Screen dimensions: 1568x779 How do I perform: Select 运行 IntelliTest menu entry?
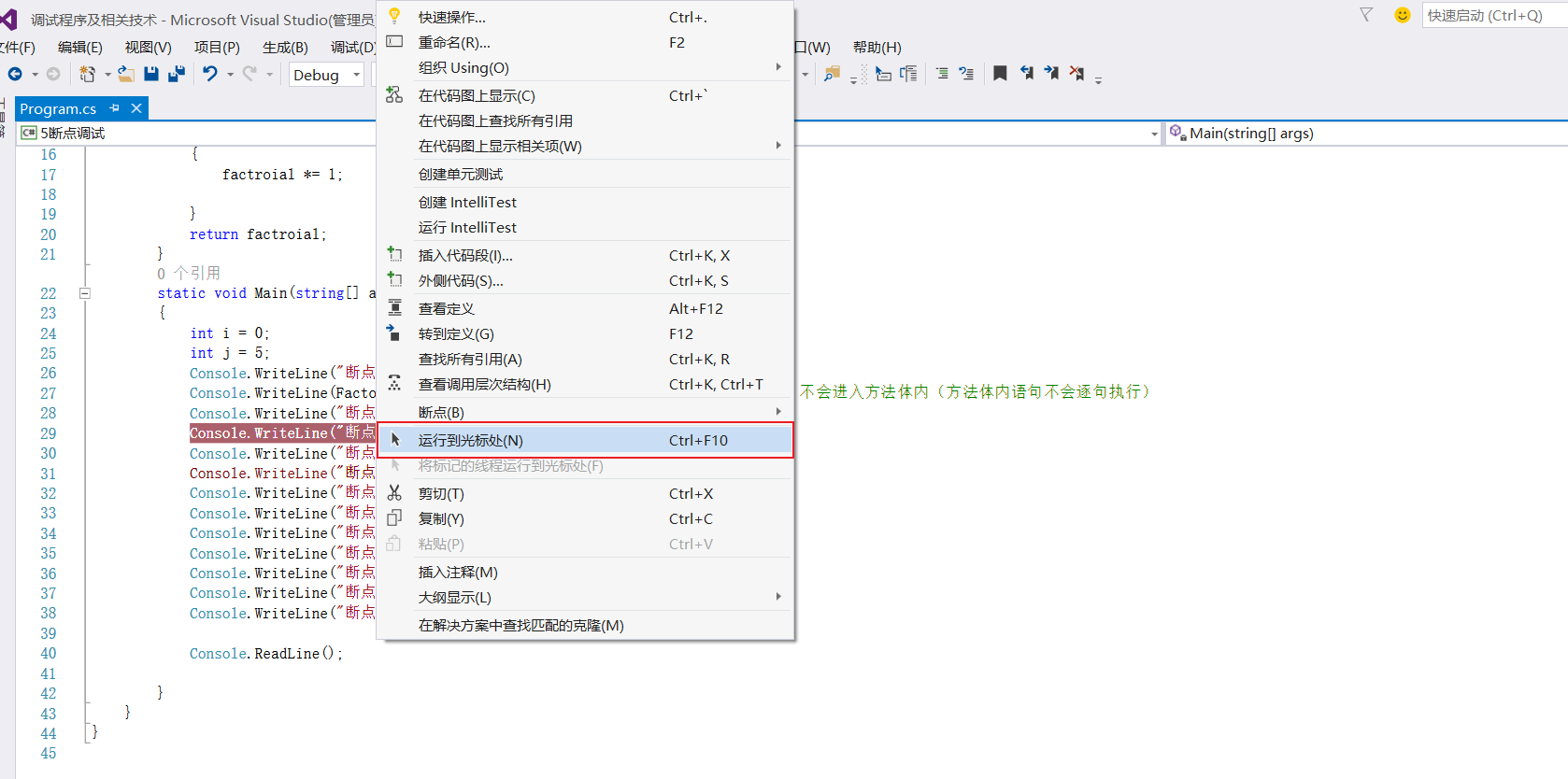click(586, 227)
